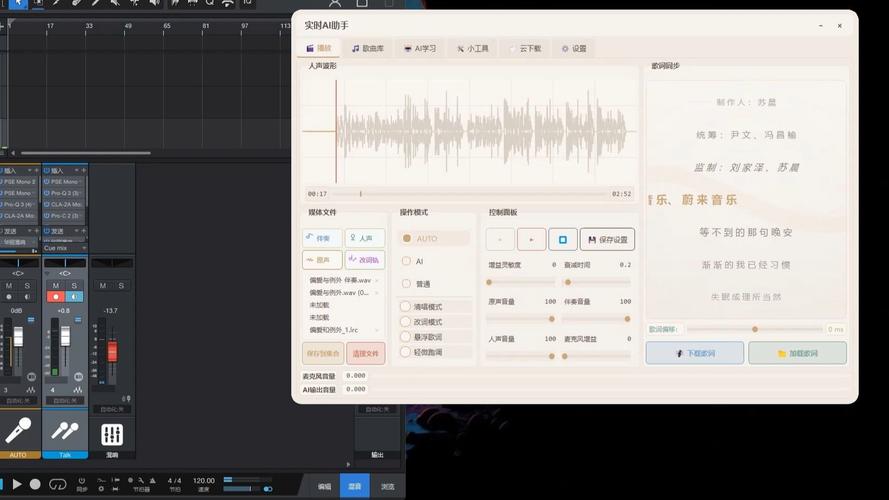This screenshot has width=889, height=500.
Task: Expand the 偏爱与例外_1.lrc file entry arrow
Action: click(x=377, y=330)
